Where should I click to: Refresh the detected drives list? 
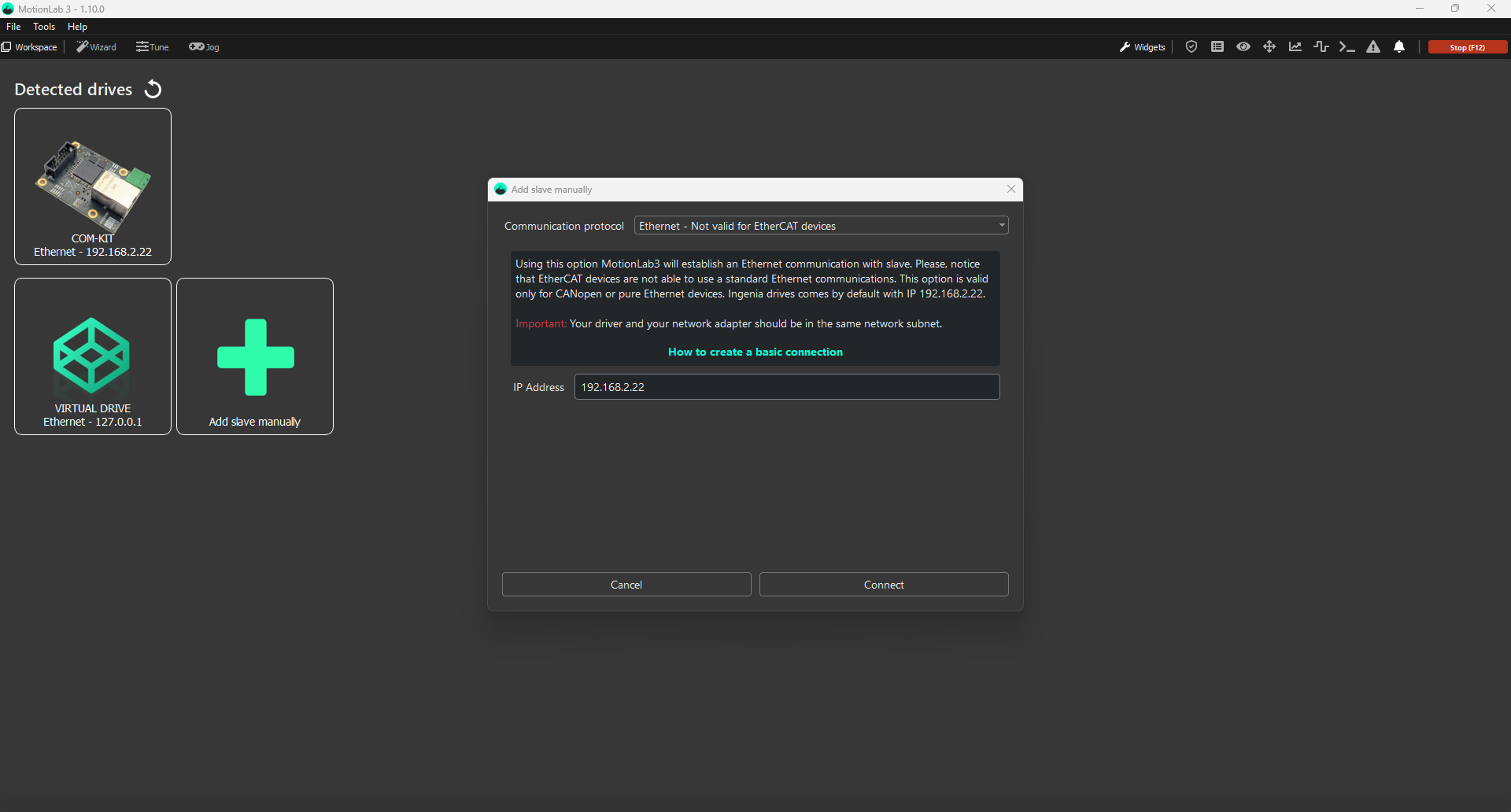[153, 90]
